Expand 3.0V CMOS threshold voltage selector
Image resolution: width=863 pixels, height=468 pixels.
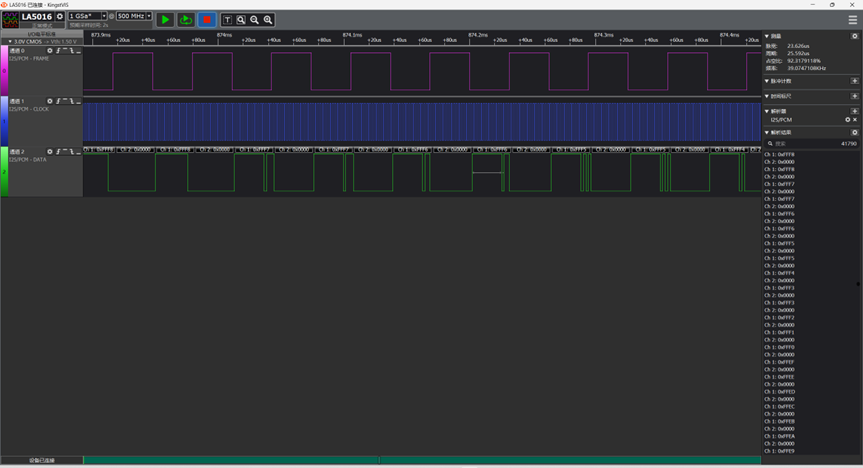(42, 41)
